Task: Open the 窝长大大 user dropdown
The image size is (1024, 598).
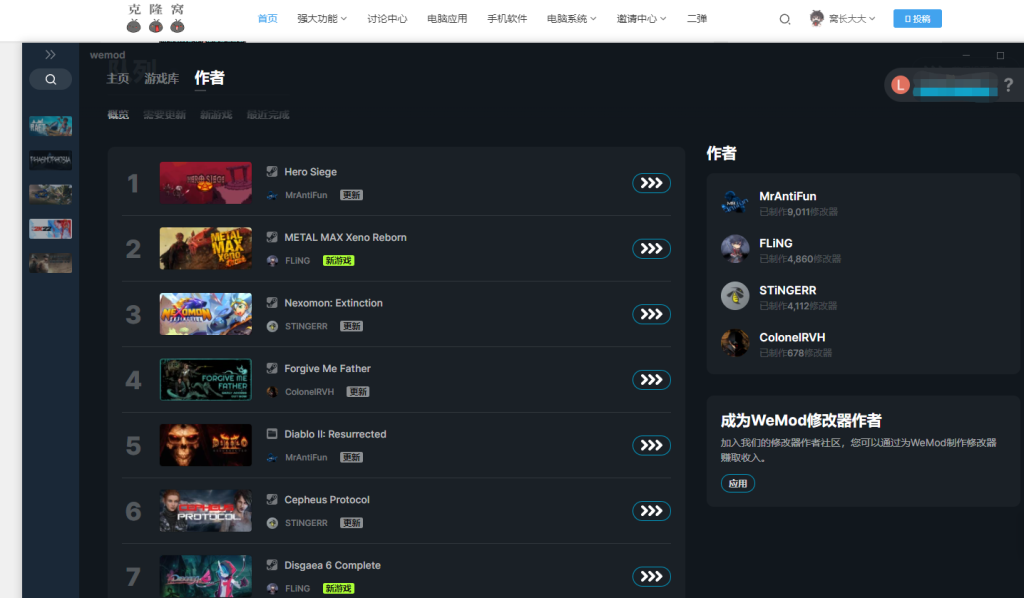Action: pos(852,19)
